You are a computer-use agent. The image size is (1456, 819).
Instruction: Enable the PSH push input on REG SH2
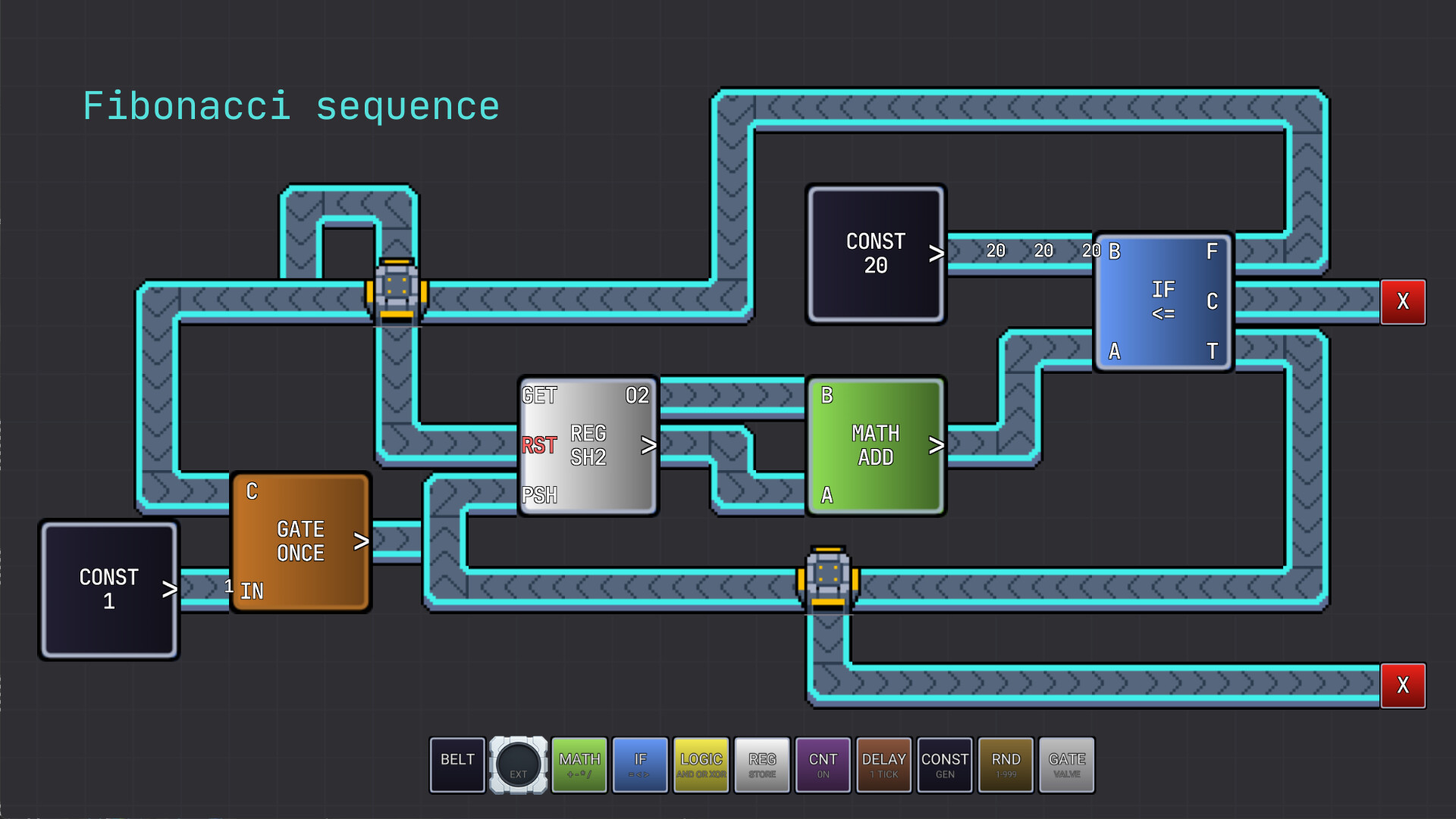540,496
